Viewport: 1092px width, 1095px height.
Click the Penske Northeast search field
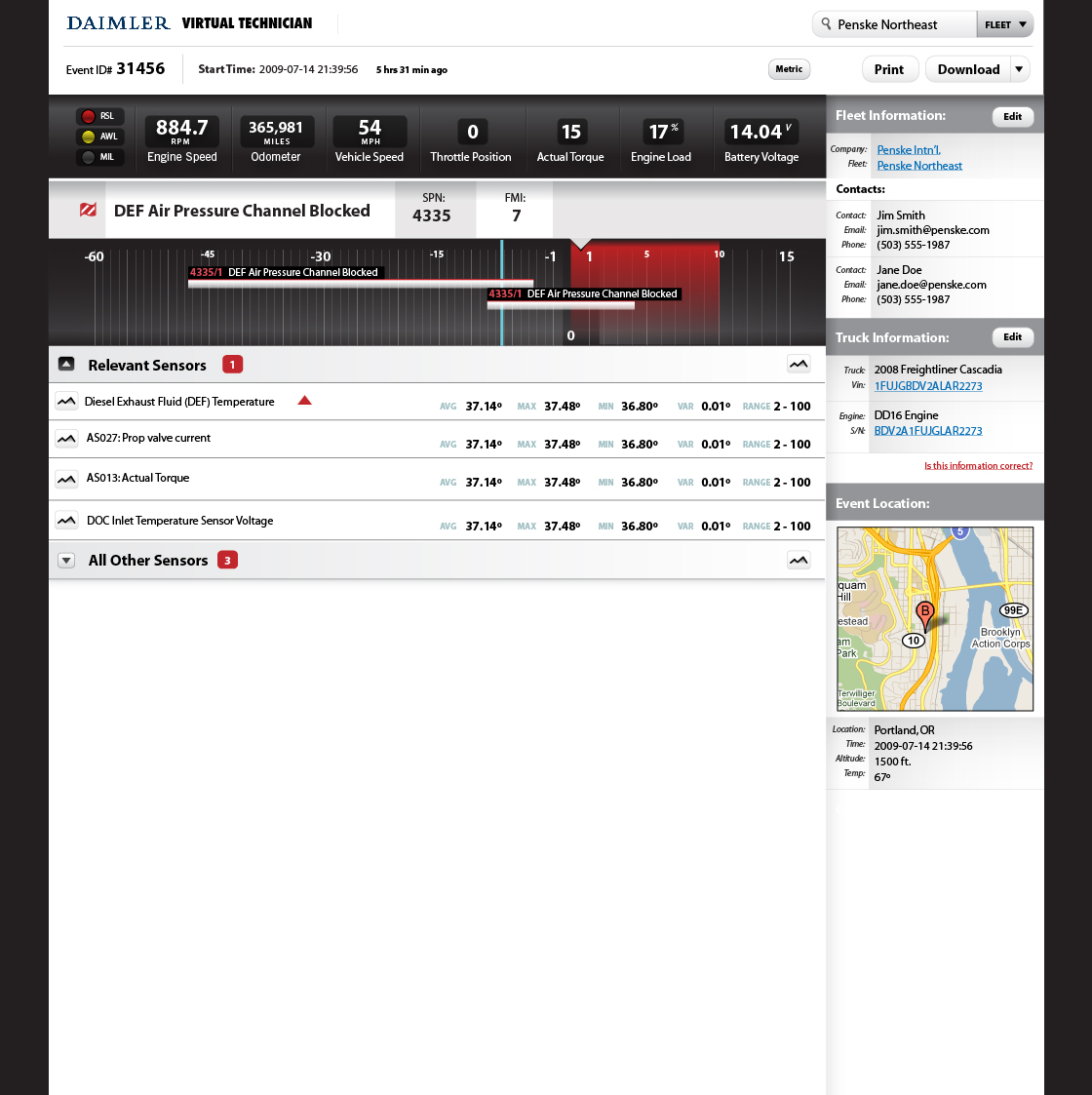point(894,24)
